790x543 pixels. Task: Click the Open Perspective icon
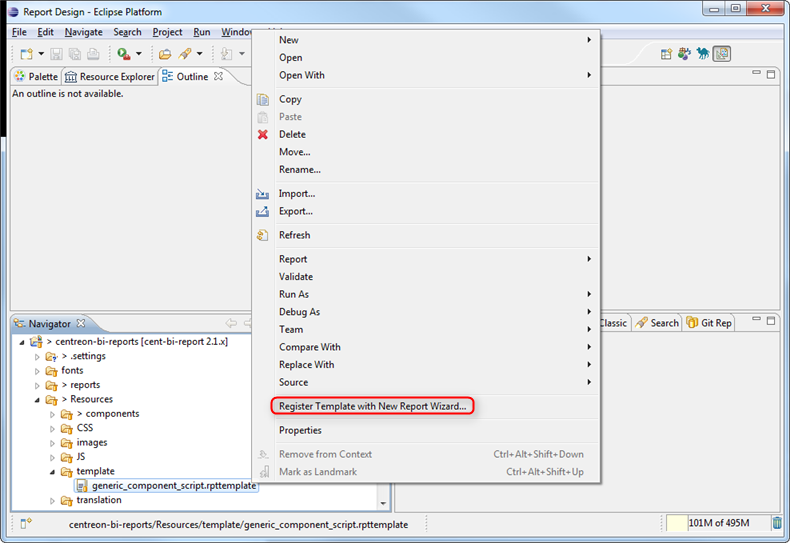[x=666, y=54]
